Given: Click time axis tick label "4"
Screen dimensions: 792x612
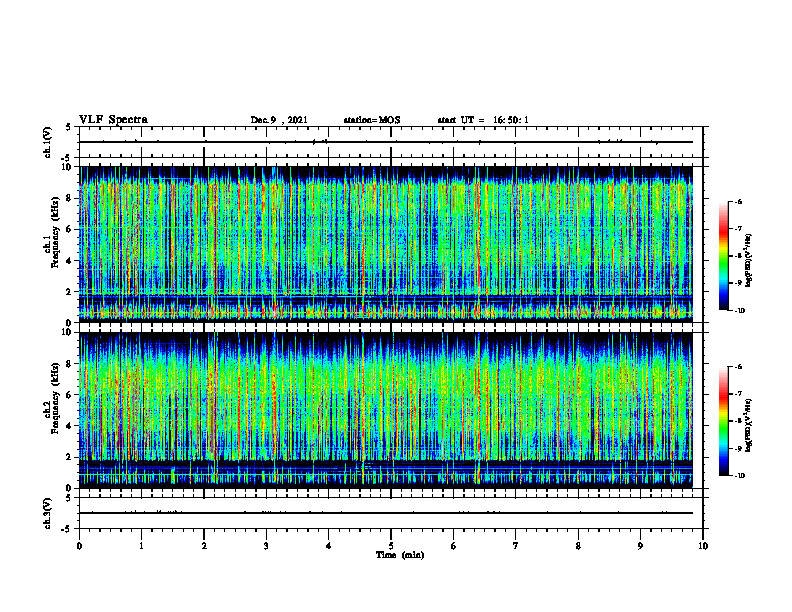Looking at the screenshot, I should (x=329, y=546).
